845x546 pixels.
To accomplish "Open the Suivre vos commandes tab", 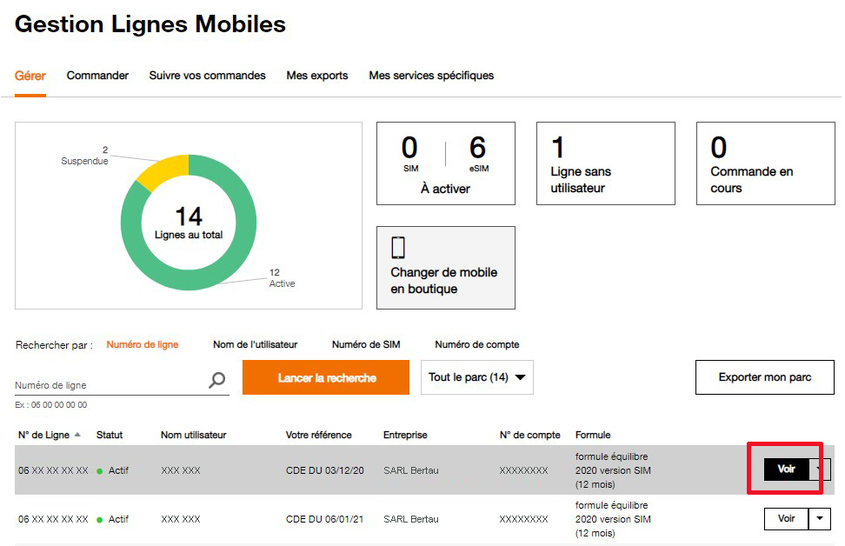I will [x=207, y=76].
